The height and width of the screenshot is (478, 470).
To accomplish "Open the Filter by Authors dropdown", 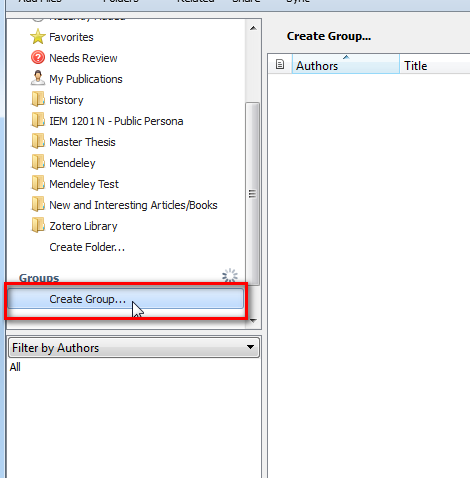I will coord(134,348).
